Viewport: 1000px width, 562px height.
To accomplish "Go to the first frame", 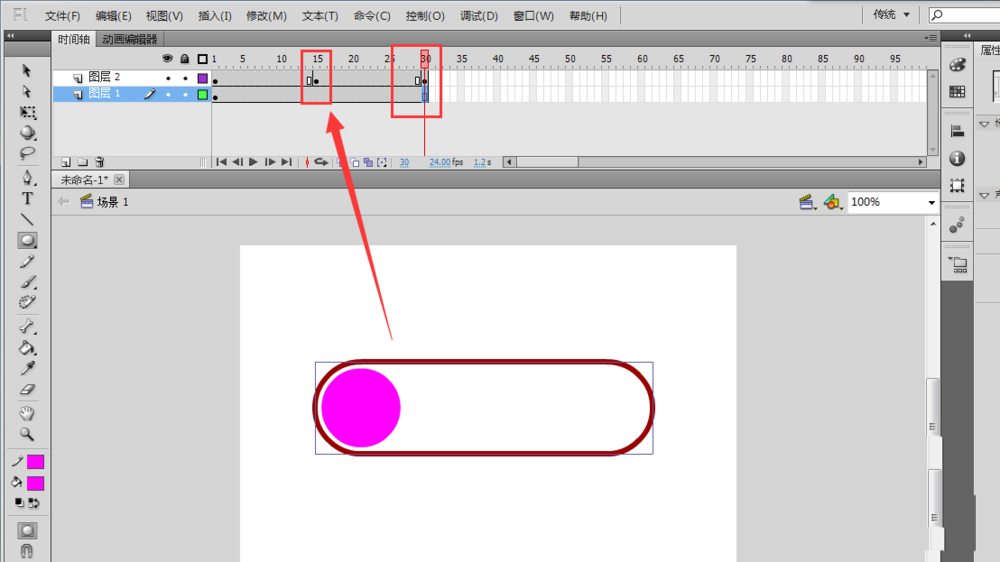I will [221, 162].
